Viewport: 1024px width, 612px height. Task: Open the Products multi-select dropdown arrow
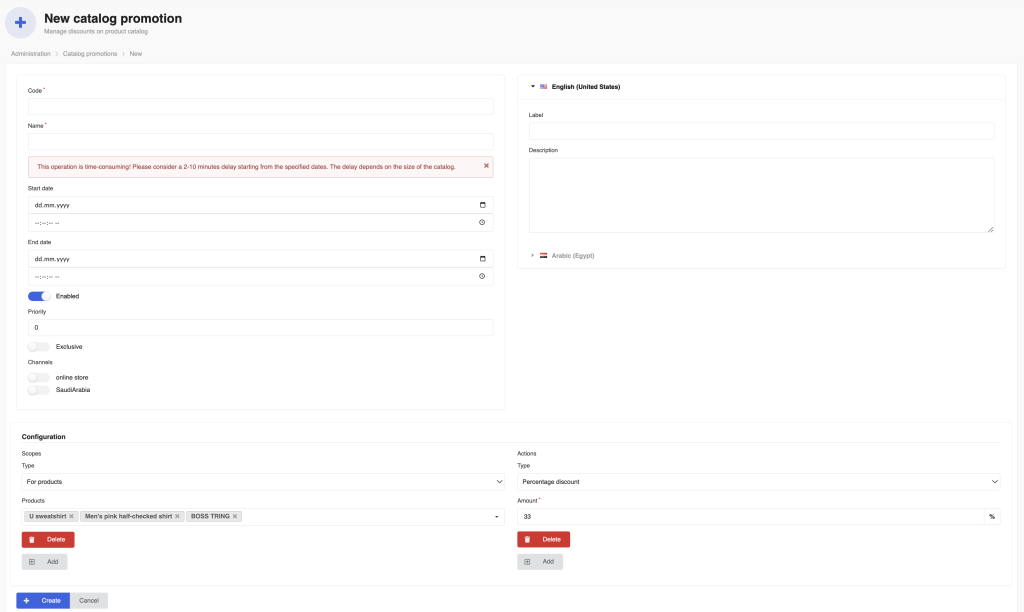click(496, 517)
